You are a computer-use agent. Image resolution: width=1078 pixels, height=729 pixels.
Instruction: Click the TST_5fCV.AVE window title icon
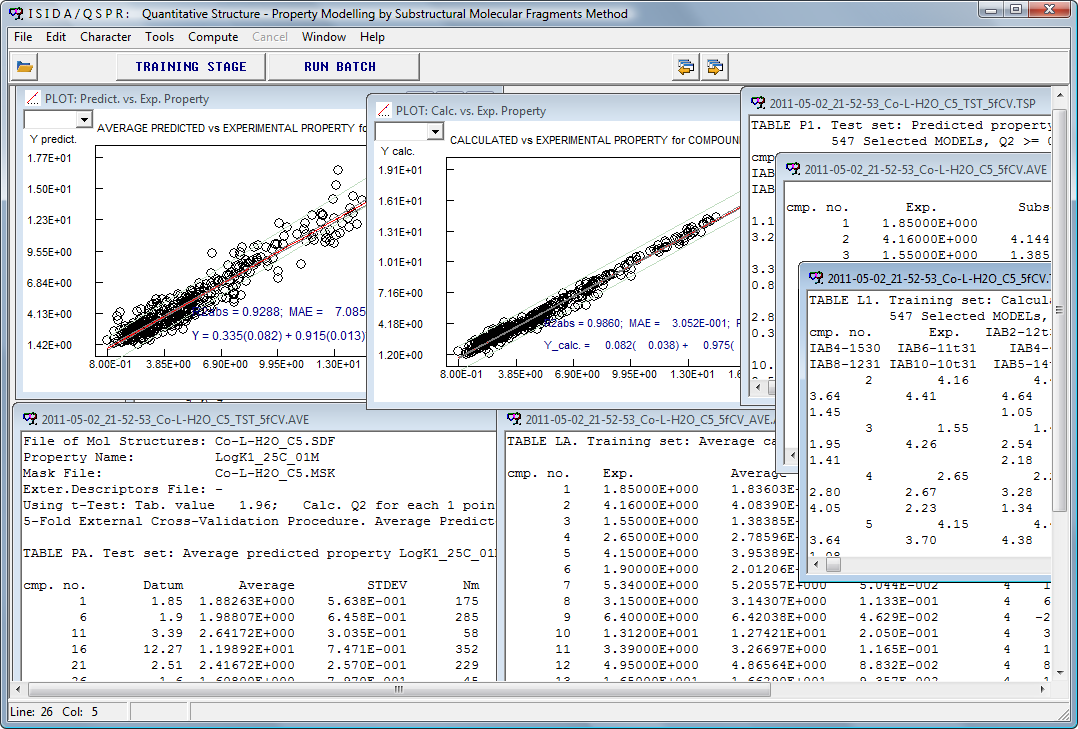29,419
